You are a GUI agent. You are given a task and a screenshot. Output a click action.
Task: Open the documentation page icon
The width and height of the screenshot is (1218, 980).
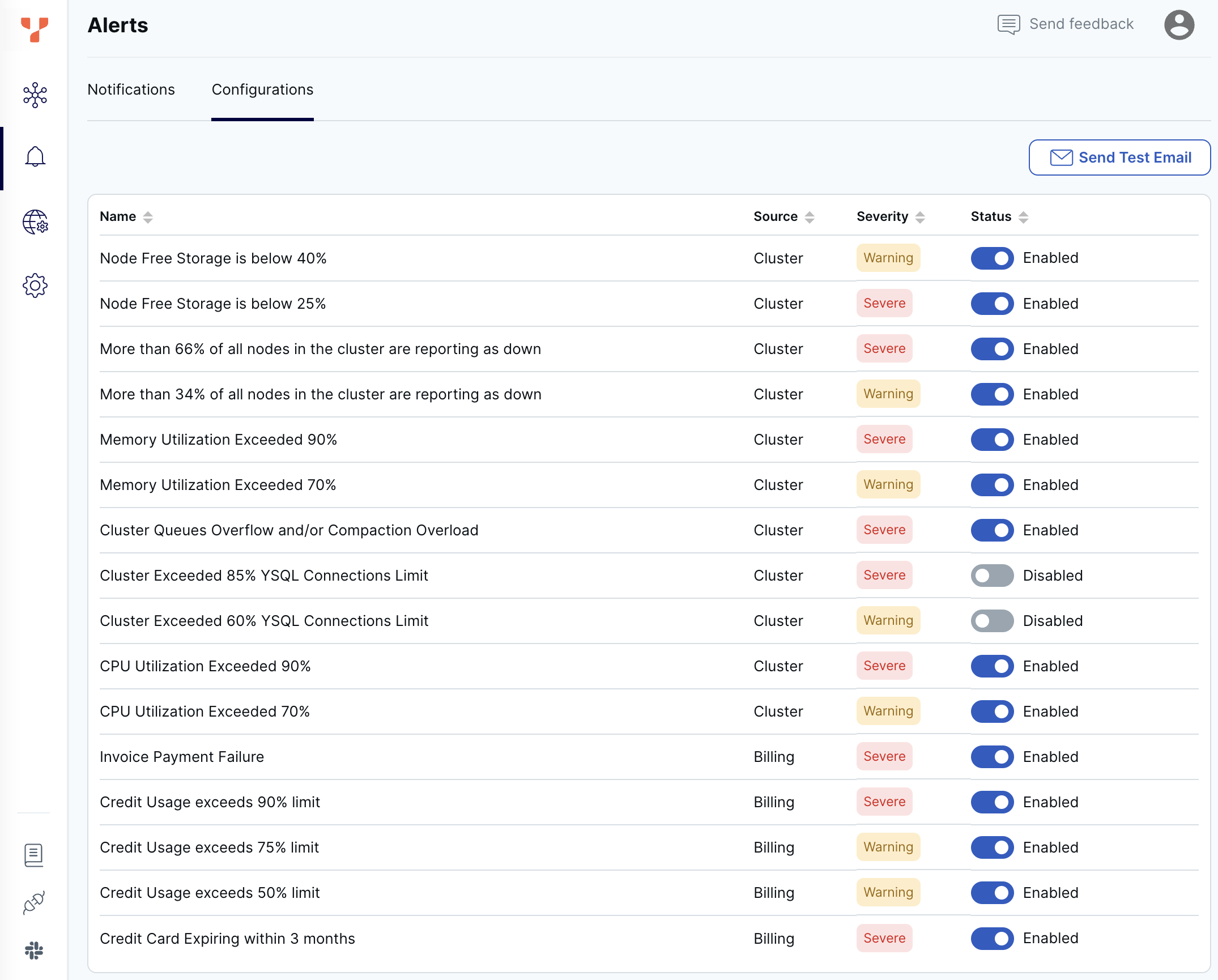(33, 855)
